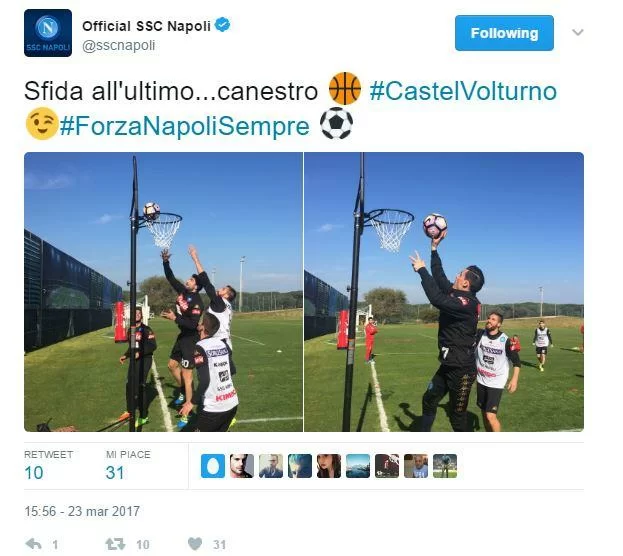Click the blue verified badge icon

(x=222, y=25)
